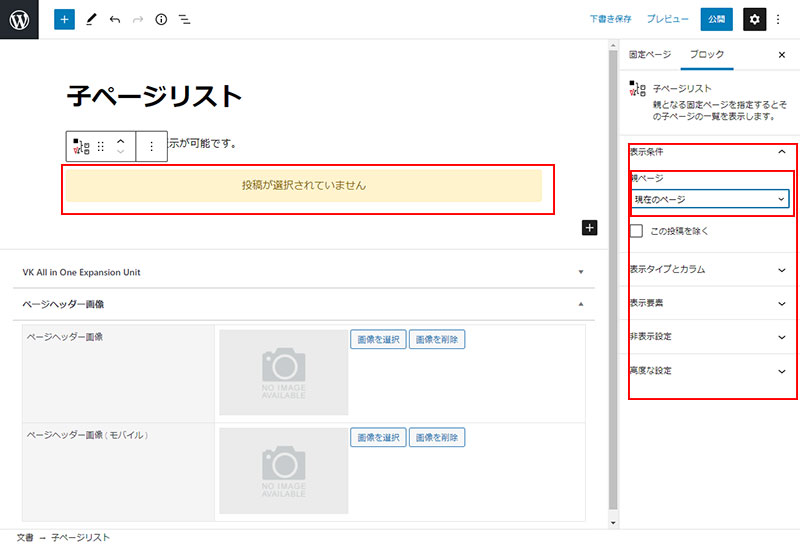Click the first 画像を選択 button
This screenshot has height=545, width=800.
pos(377,339)
